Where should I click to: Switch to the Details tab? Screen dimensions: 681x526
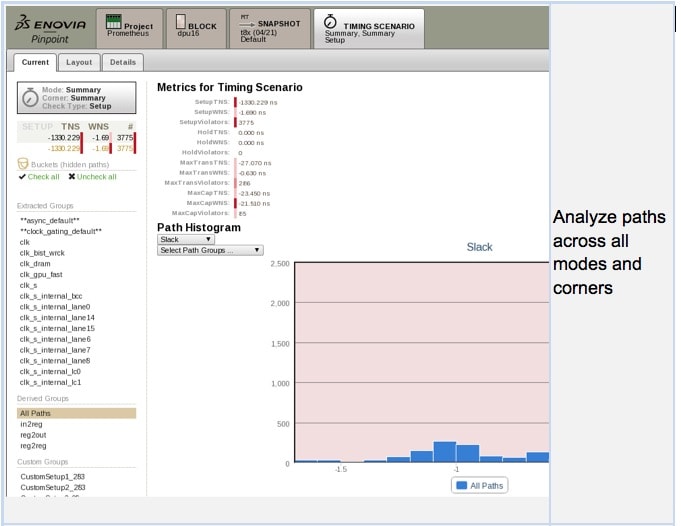pos(123,62)
